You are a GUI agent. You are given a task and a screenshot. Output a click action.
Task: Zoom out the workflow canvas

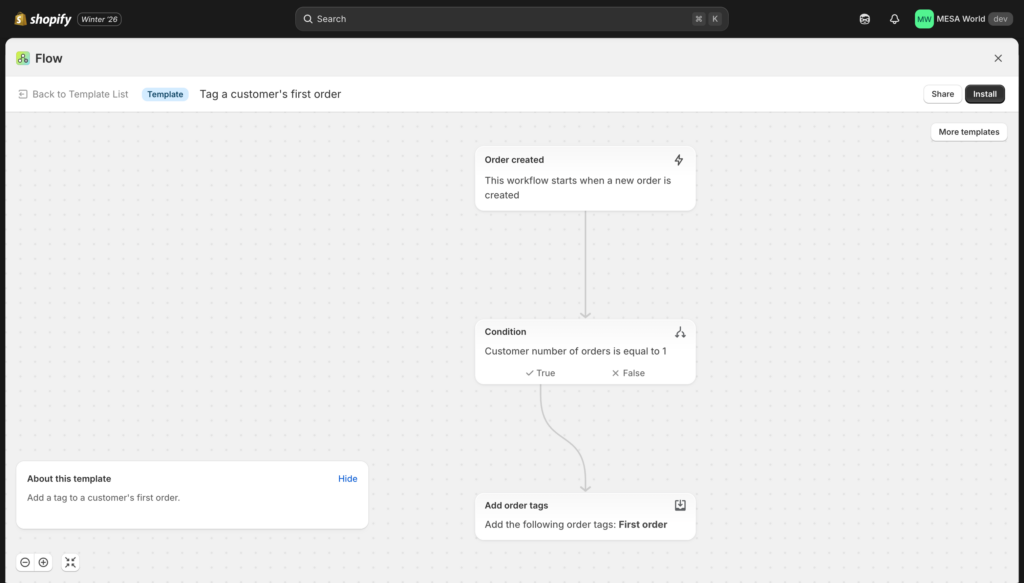(25, 562)
